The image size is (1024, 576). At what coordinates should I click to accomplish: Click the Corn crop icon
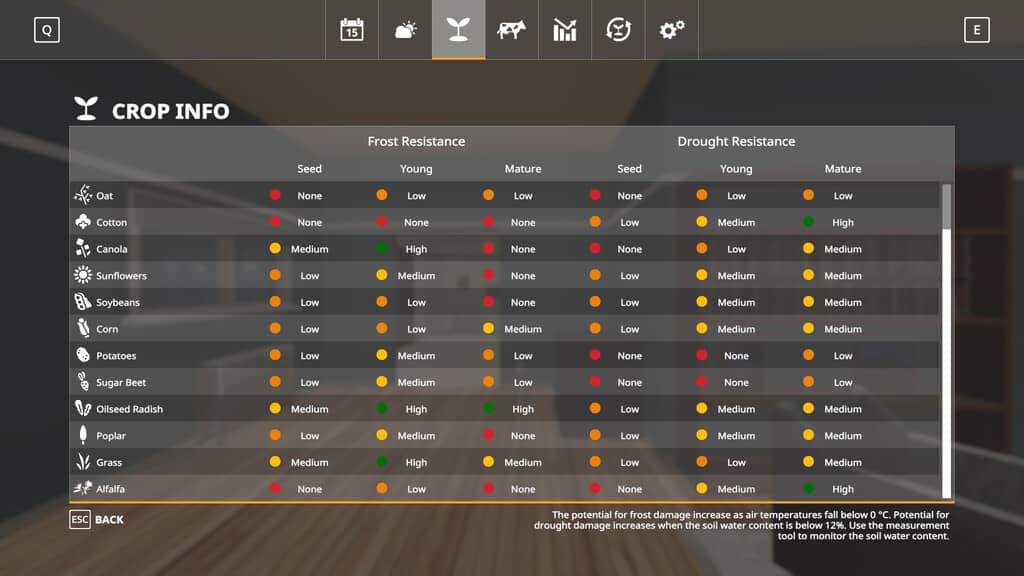[83, 329]
